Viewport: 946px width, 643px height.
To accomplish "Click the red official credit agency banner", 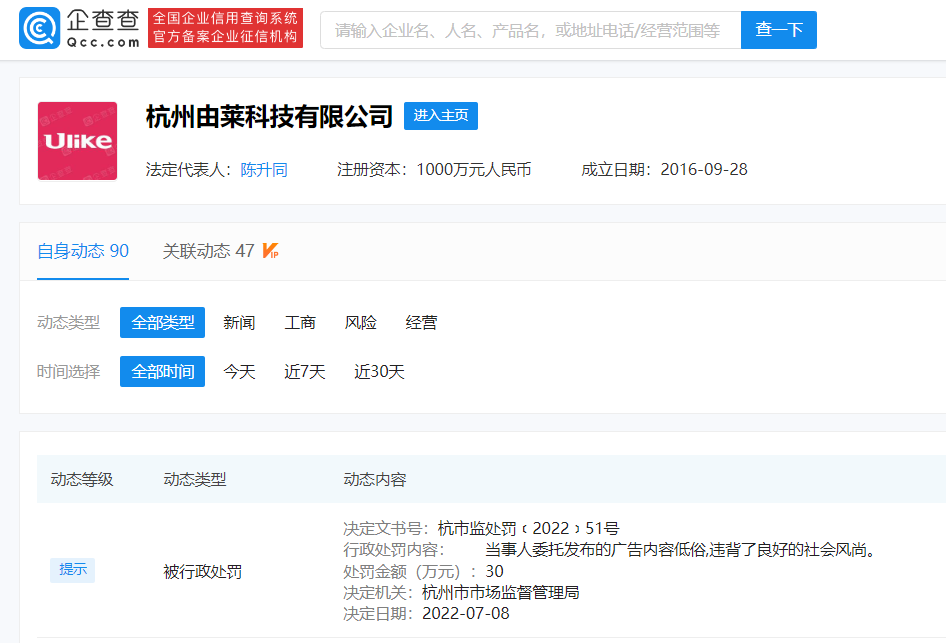I will pyautogui.click(x=225, y=29).
